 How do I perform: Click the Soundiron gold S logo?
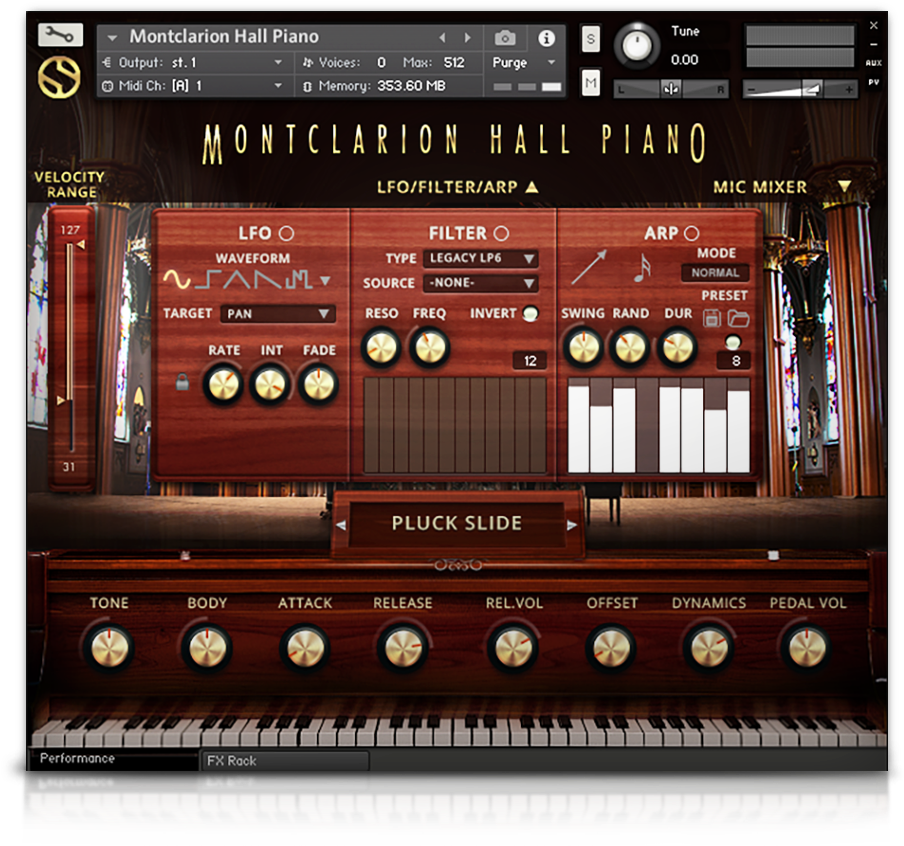tap(59, 78)
